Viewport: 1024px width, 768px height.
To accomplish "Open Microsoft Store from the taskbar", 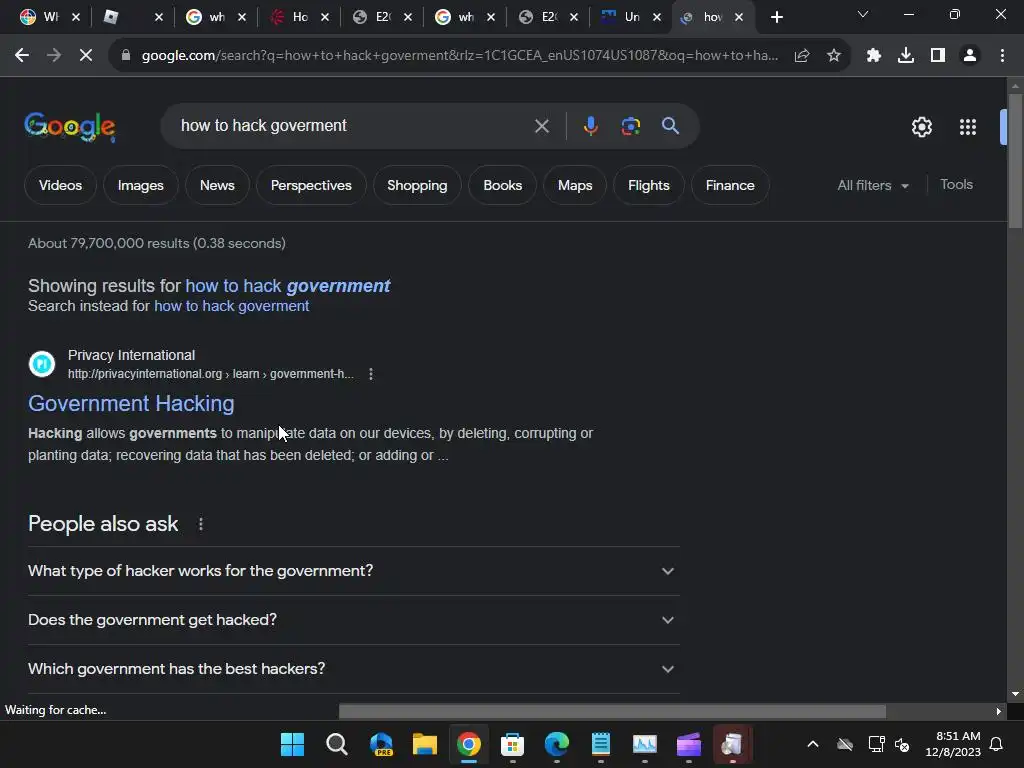I will (x=513, y=744).
